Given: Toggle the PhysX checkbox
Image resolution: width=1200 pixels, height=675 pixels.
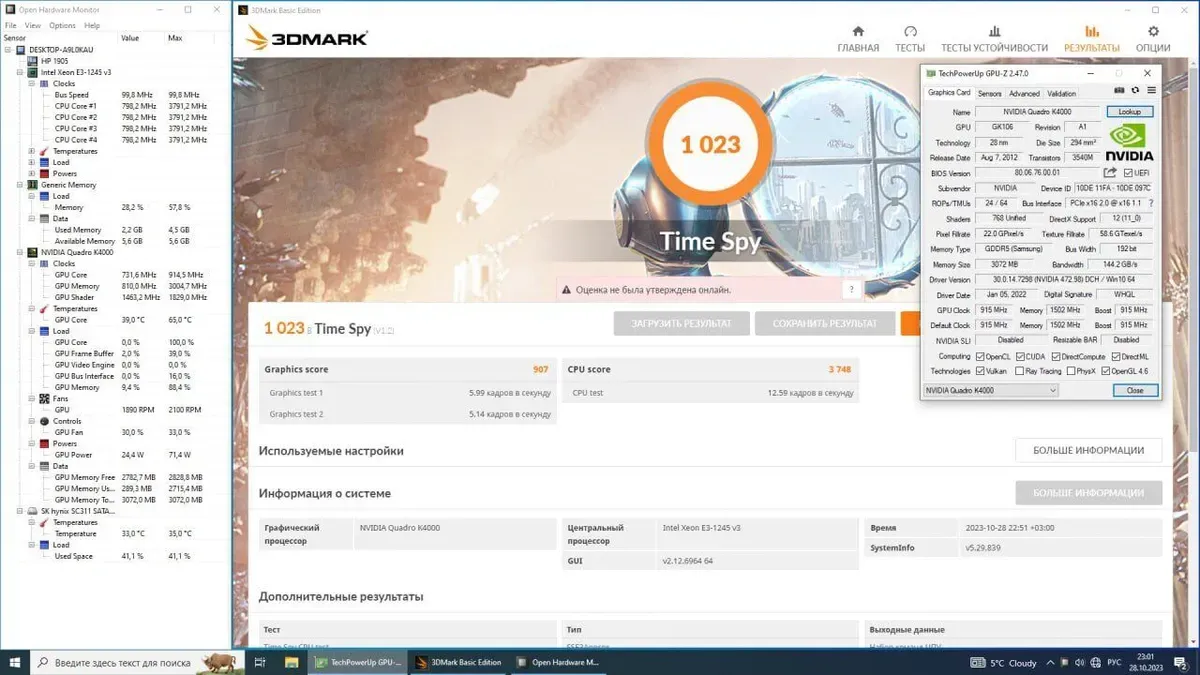Looking at the screenshot, I should 1071,371.
